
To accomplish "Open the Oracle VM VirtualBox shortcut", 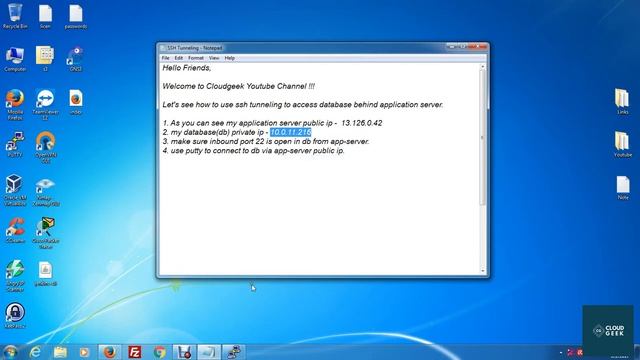I will click(15, 190).
